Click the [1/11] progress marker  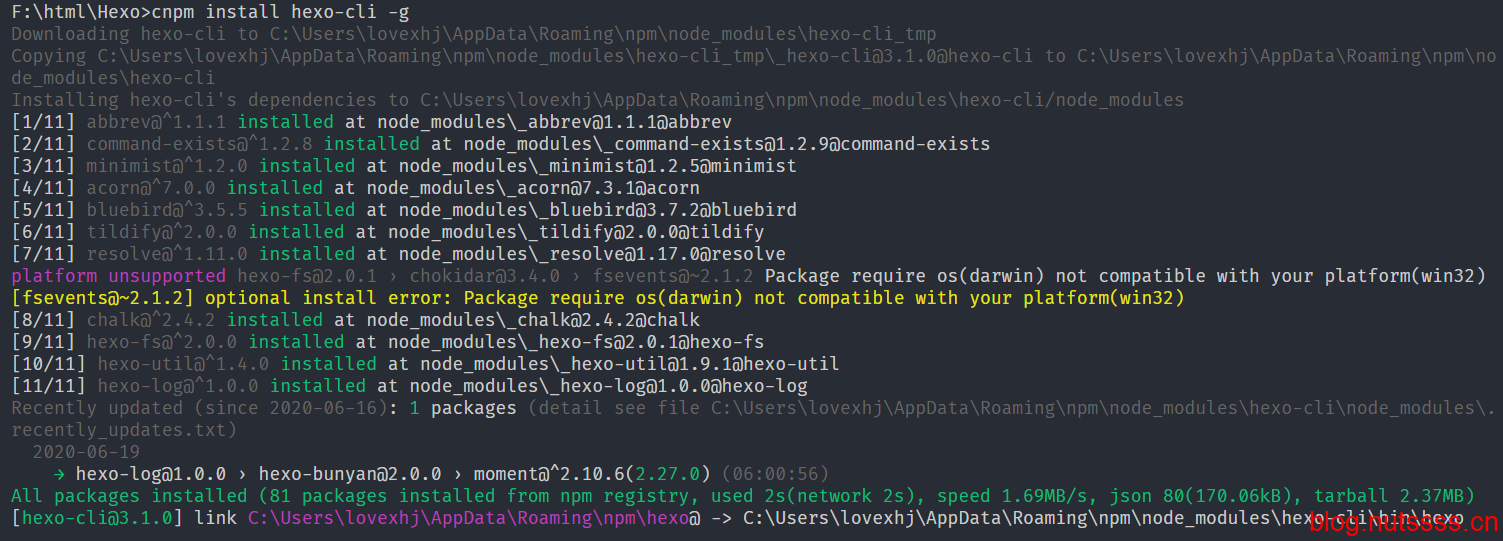tap(44, 122)
